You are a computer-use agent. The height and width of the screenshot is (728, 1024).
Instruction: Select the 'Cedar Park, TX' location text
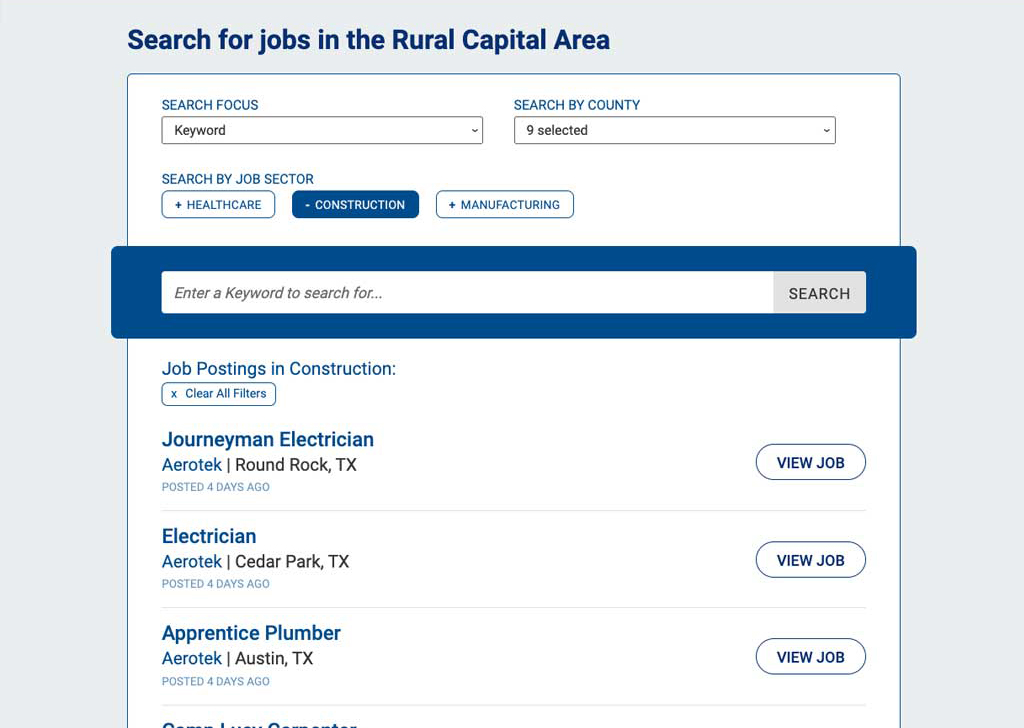click(x=292, y=562)
